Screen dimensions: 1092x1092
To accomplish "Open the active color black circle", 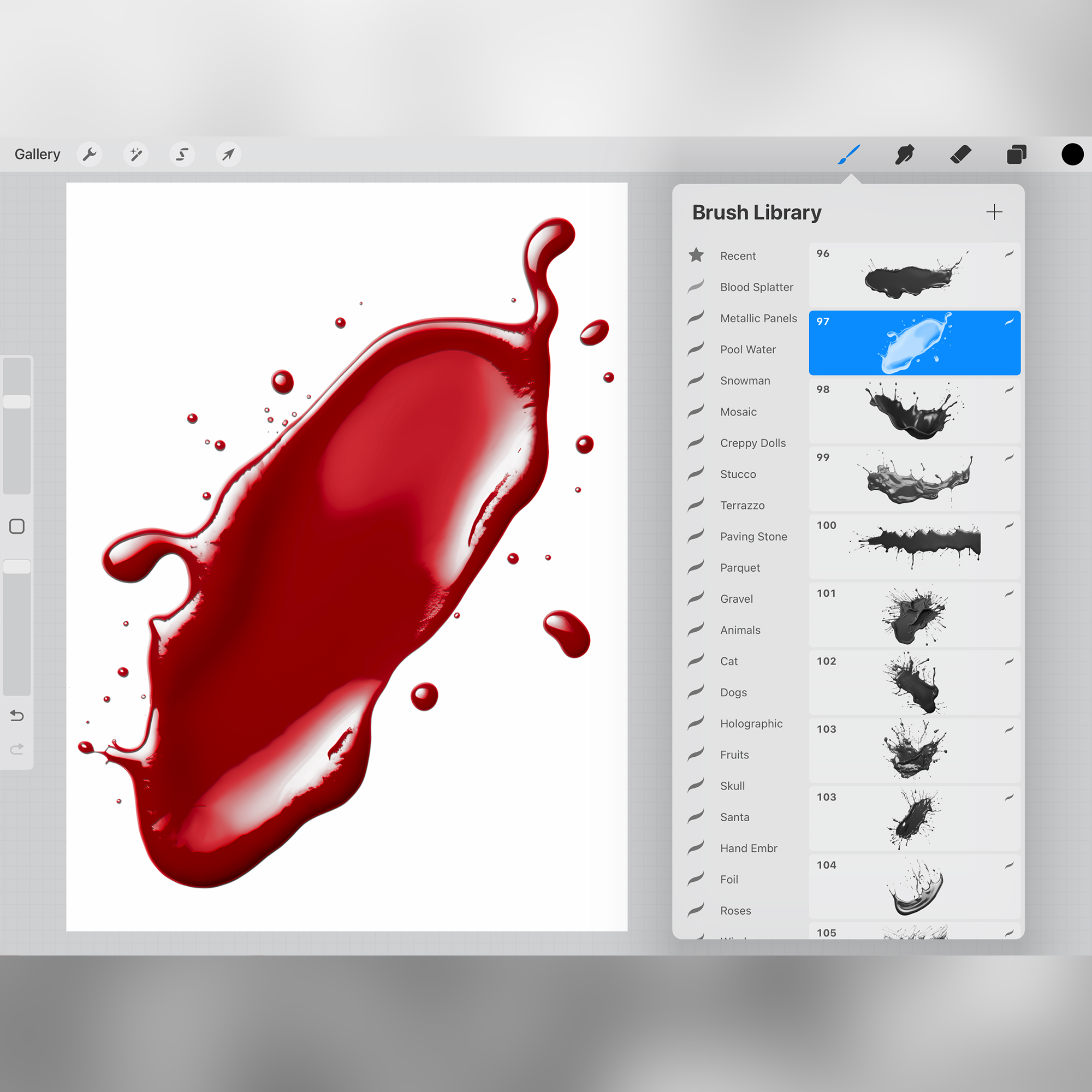I will point(1072,155).
